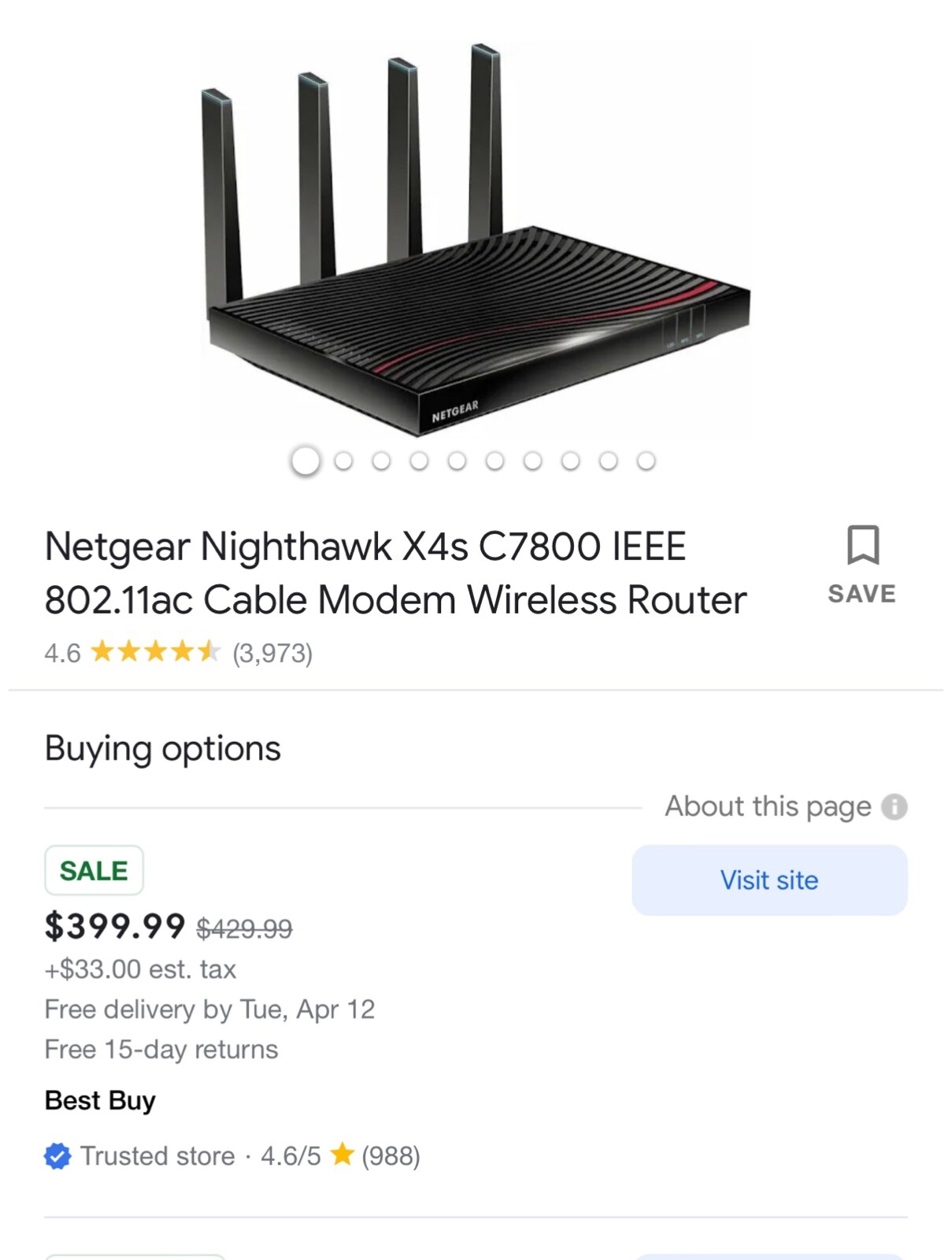
Task: Select the third image carousel dot
Action: pos(381,461)
